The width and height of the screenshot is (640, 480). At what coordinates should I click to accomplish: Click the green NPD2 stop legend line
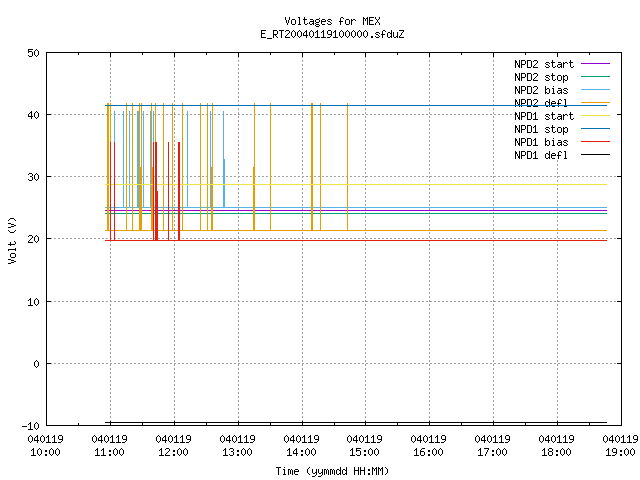[595, 76]
